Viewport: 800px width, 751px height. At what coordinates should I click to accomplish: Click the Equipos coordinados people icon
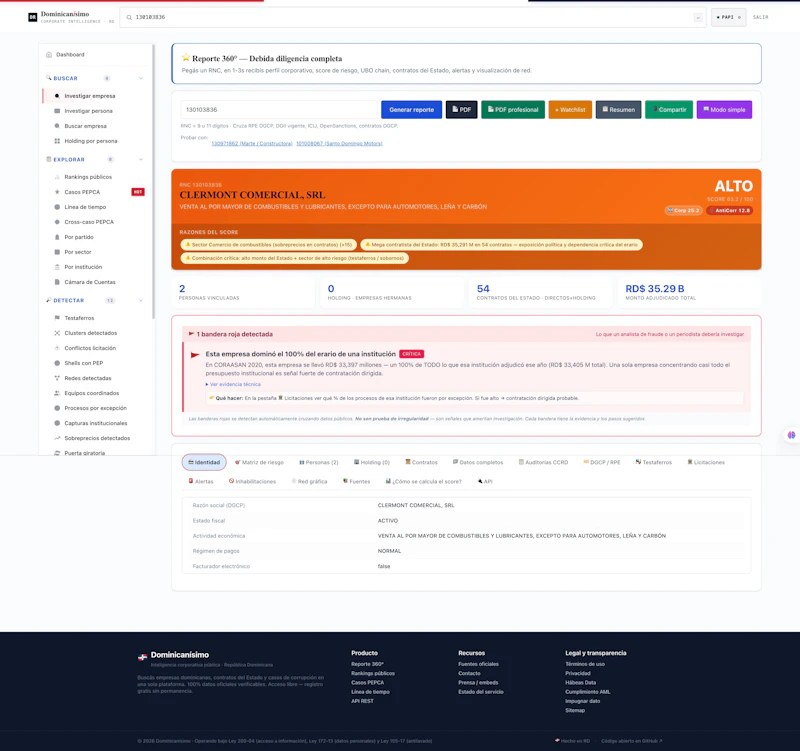coord(57,393)
